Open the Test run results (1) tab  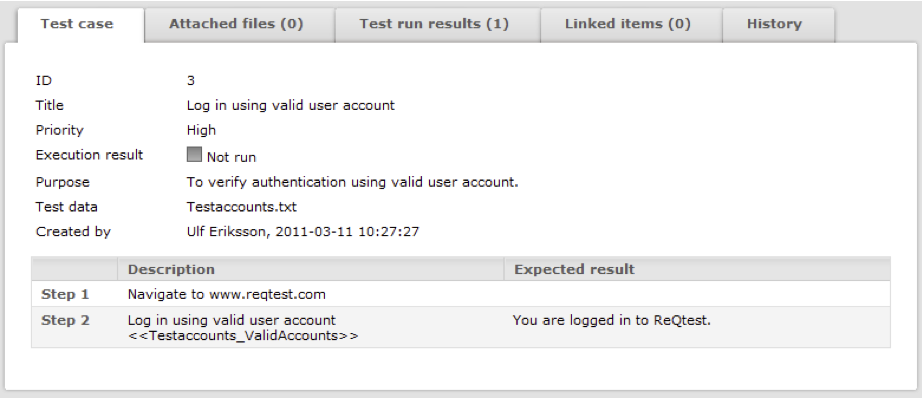coord(434,25)
